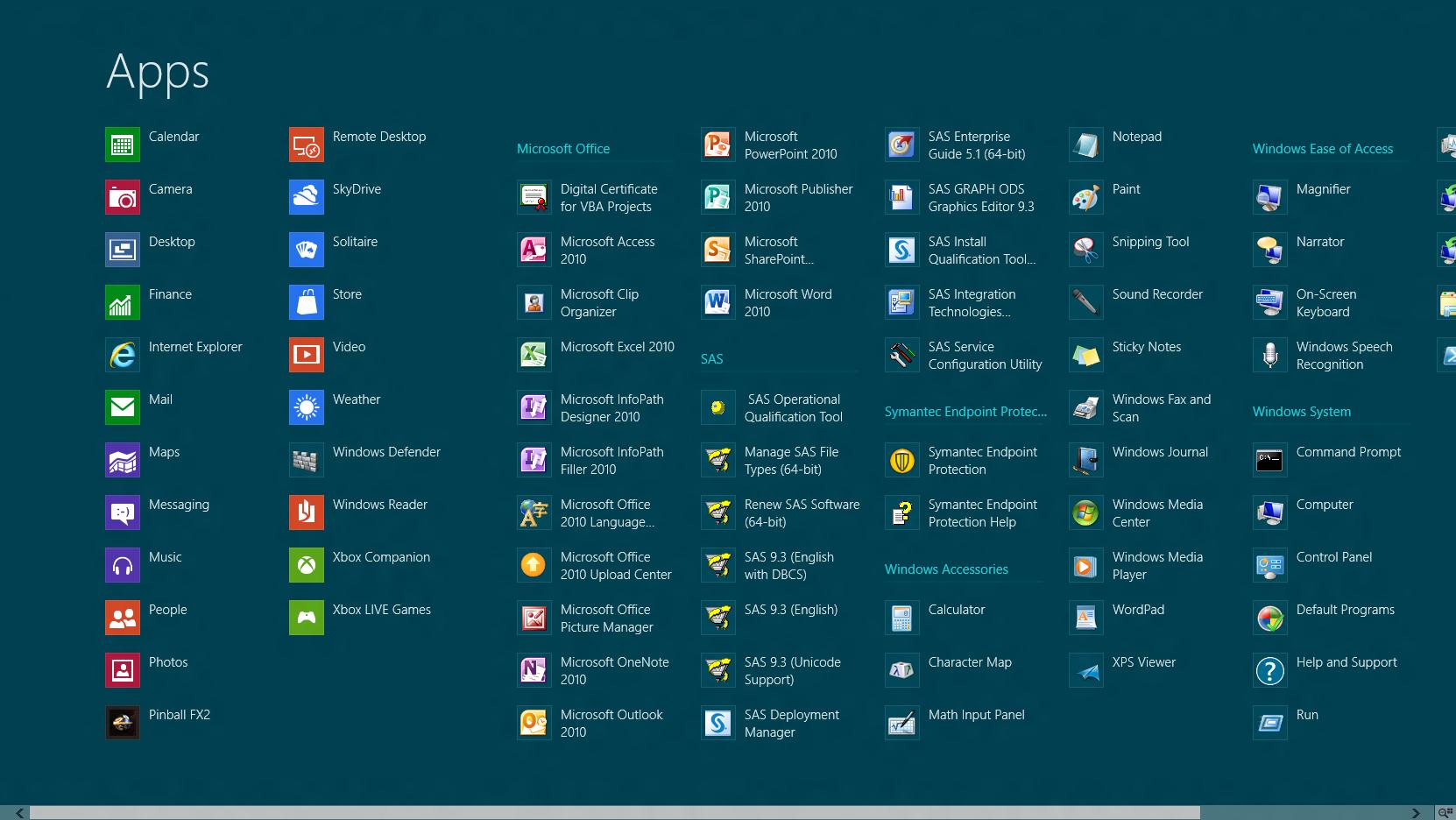Click the horizontal scrollbar thumb

[x=614, y=813]
